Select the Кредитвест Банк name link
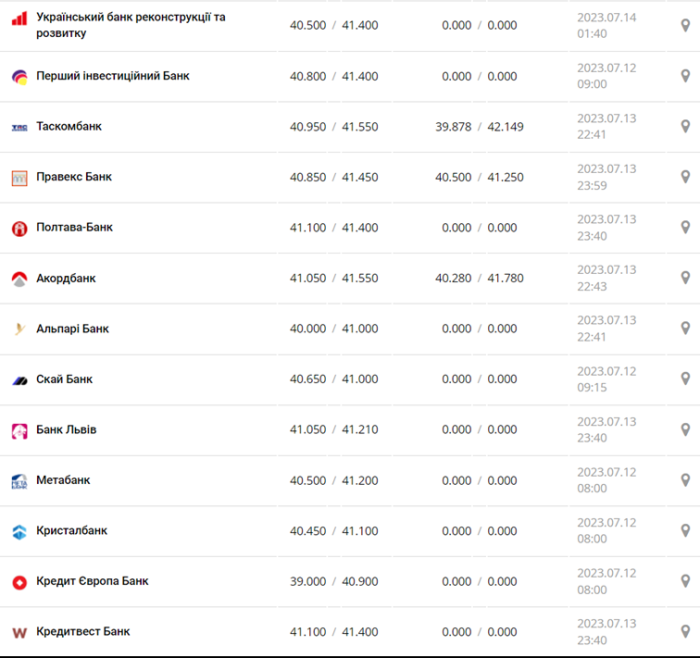The height and width of the screenshot is (658, 700). pos(83,631)
